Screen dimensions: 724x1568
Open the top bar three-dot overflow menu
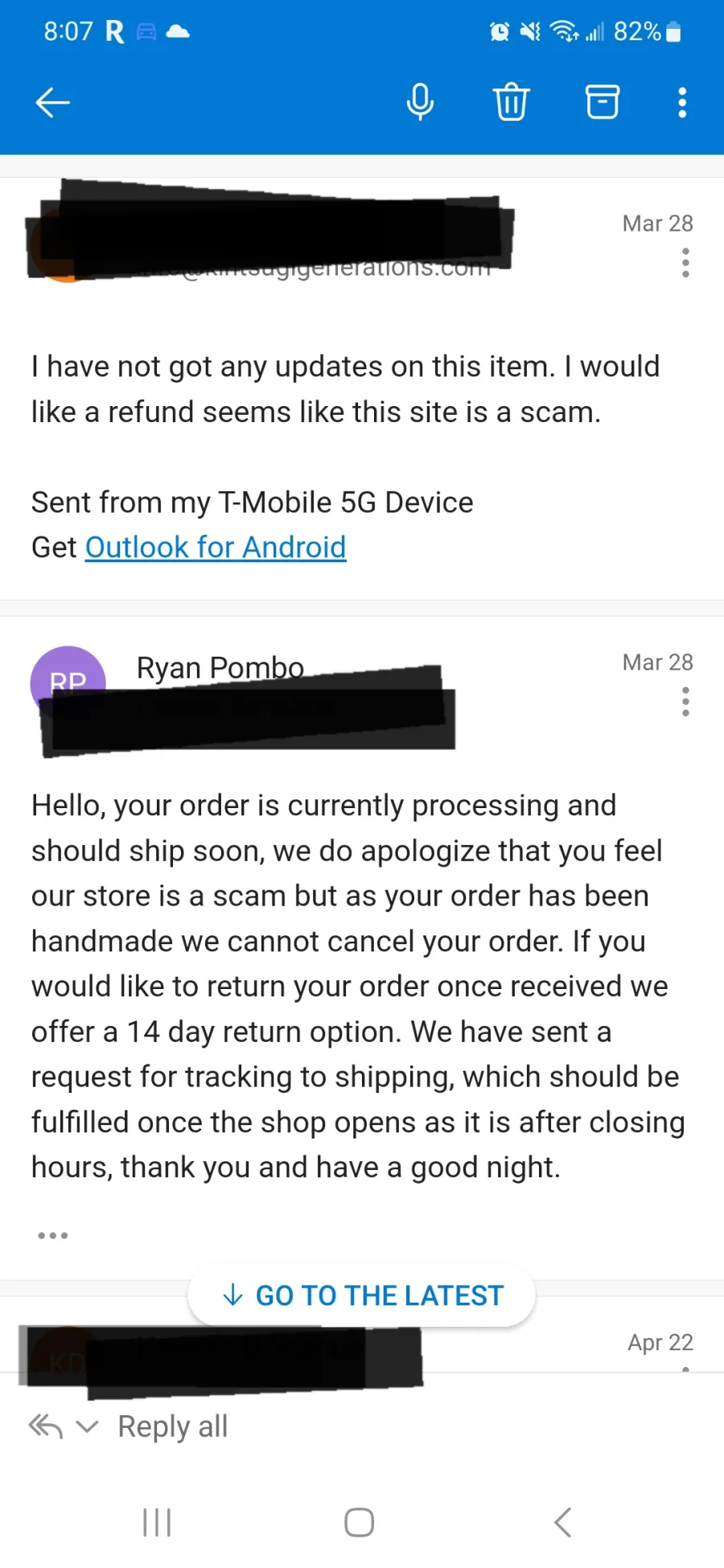click(682, 102)
